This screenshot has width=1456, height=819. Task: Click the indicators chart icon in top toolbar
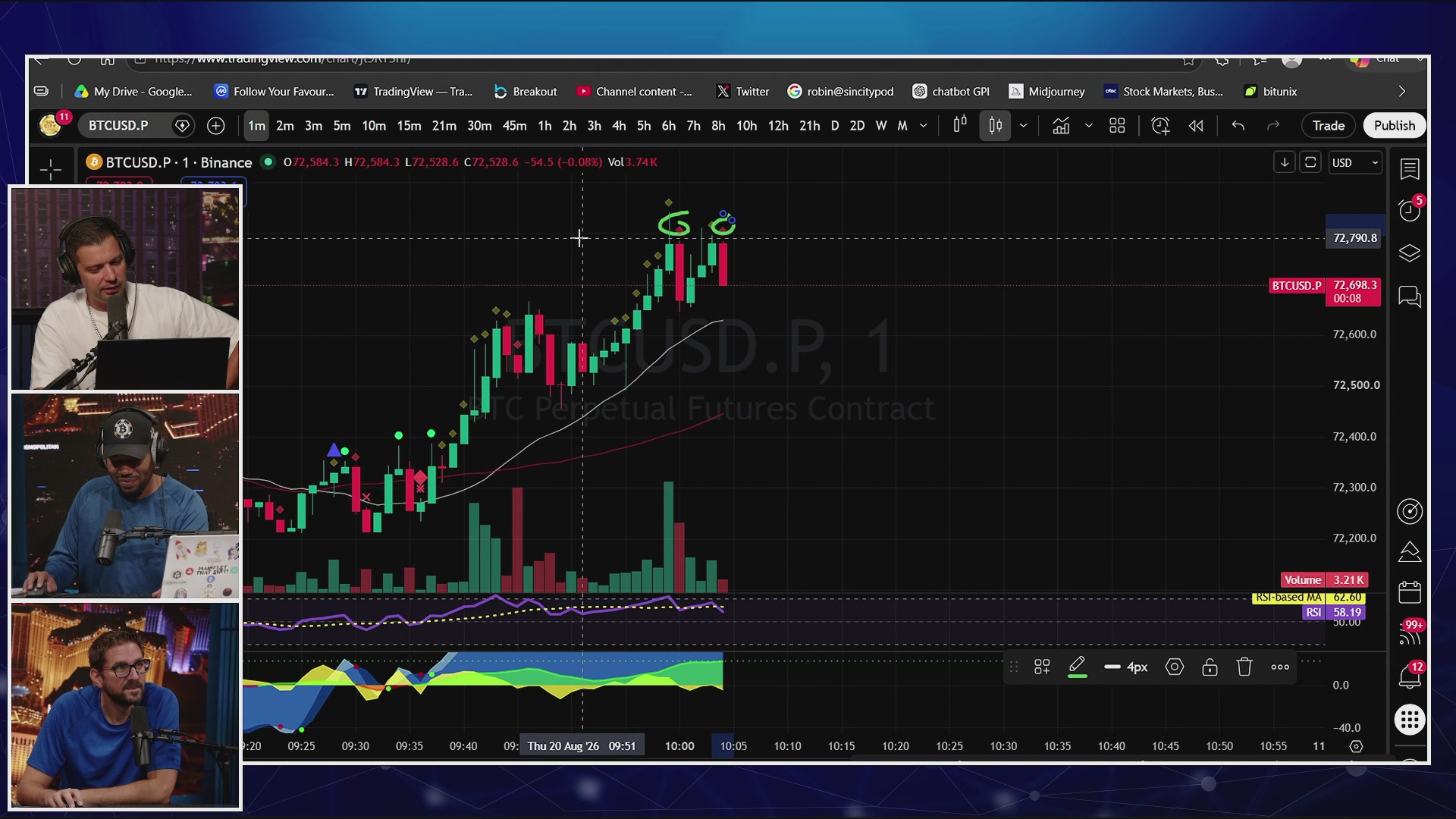click(x=1061, y=126)
